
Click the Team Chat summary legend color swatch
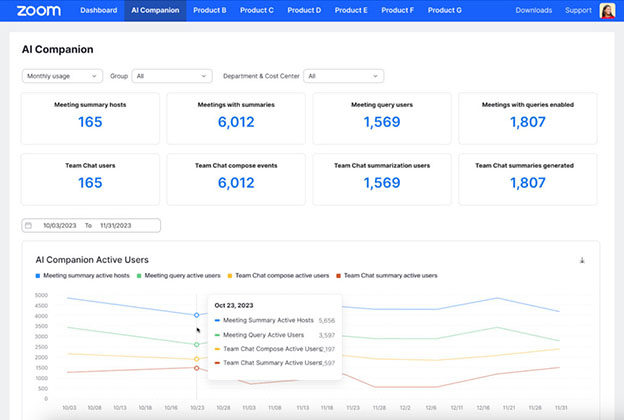click(x=339, y=275)
